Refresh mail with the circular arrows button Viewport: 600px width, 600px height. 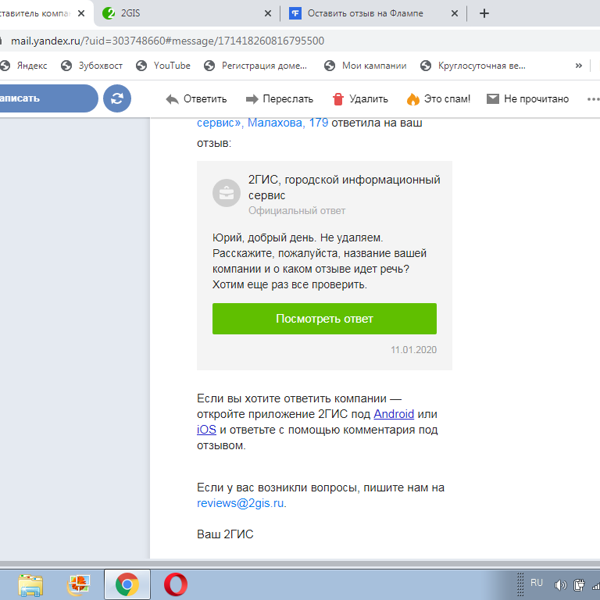click(x=117, y=98)
